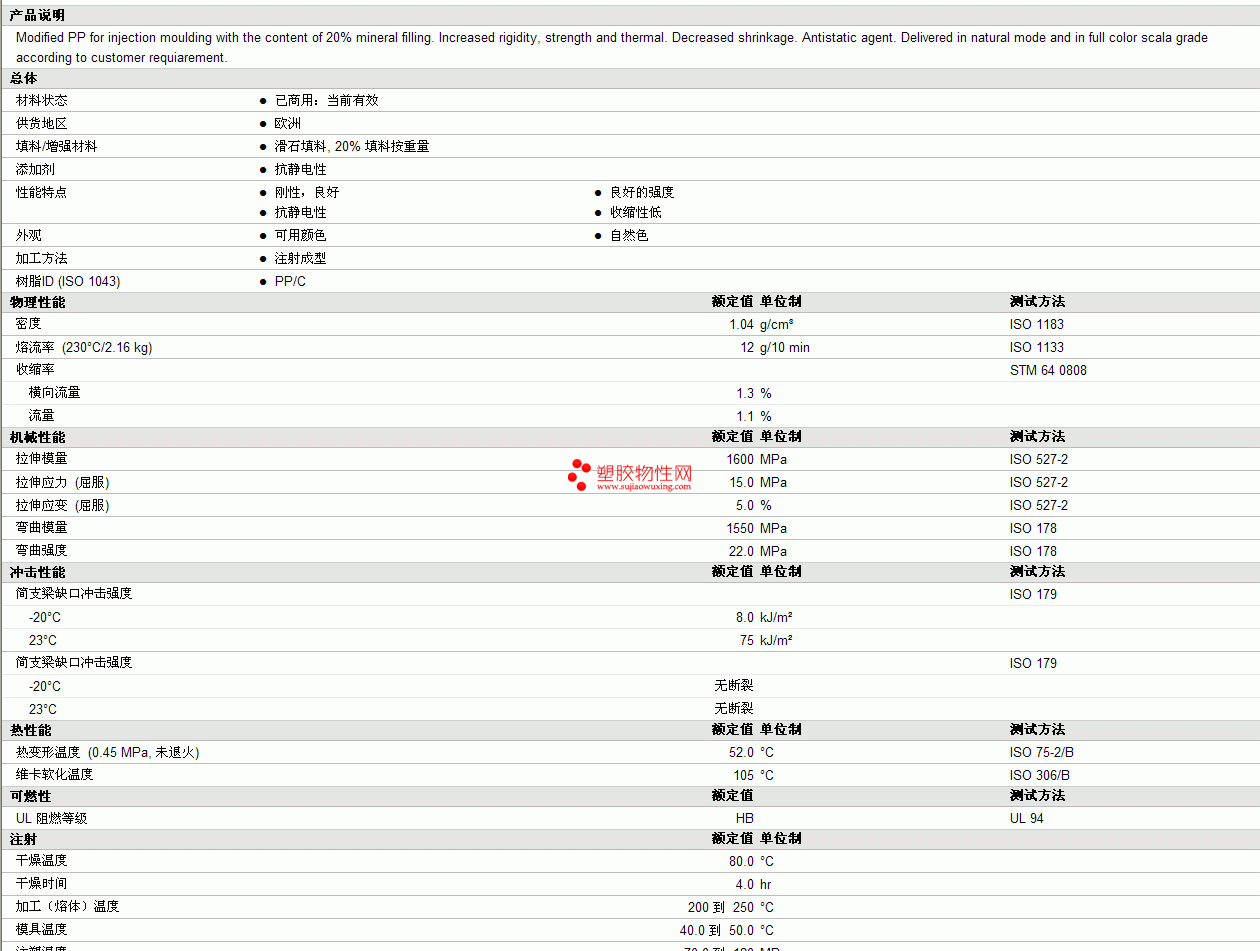Click the value "已商用：当前有效"
Image resolution: width=1260 pixels, height=951 pixels.
[327, 100]
